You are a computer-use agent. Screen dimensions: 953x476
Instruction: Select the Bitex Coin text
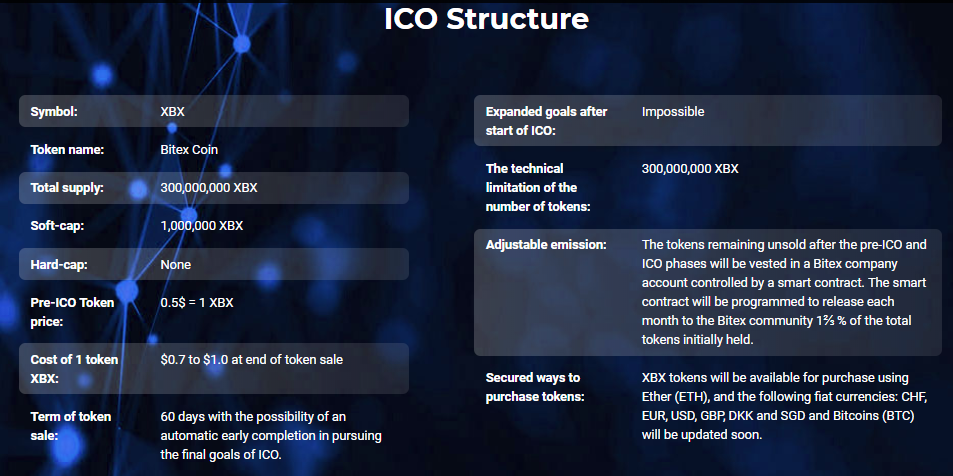pos(189,150)
